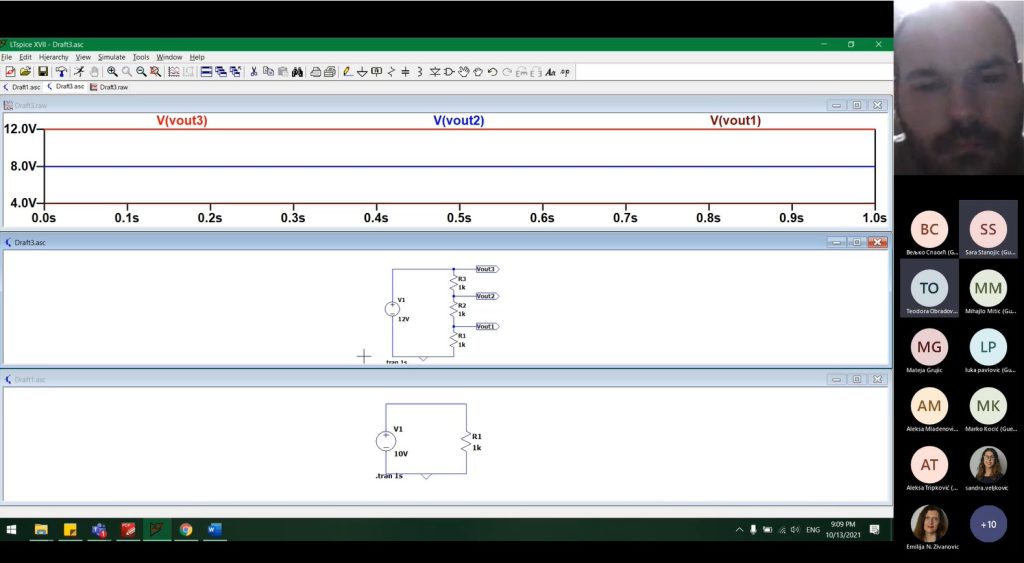Click the Cut scissors icon
The width and height of the screenshot is (1024, 563).
pyautogui.click(x=253, y=72)
